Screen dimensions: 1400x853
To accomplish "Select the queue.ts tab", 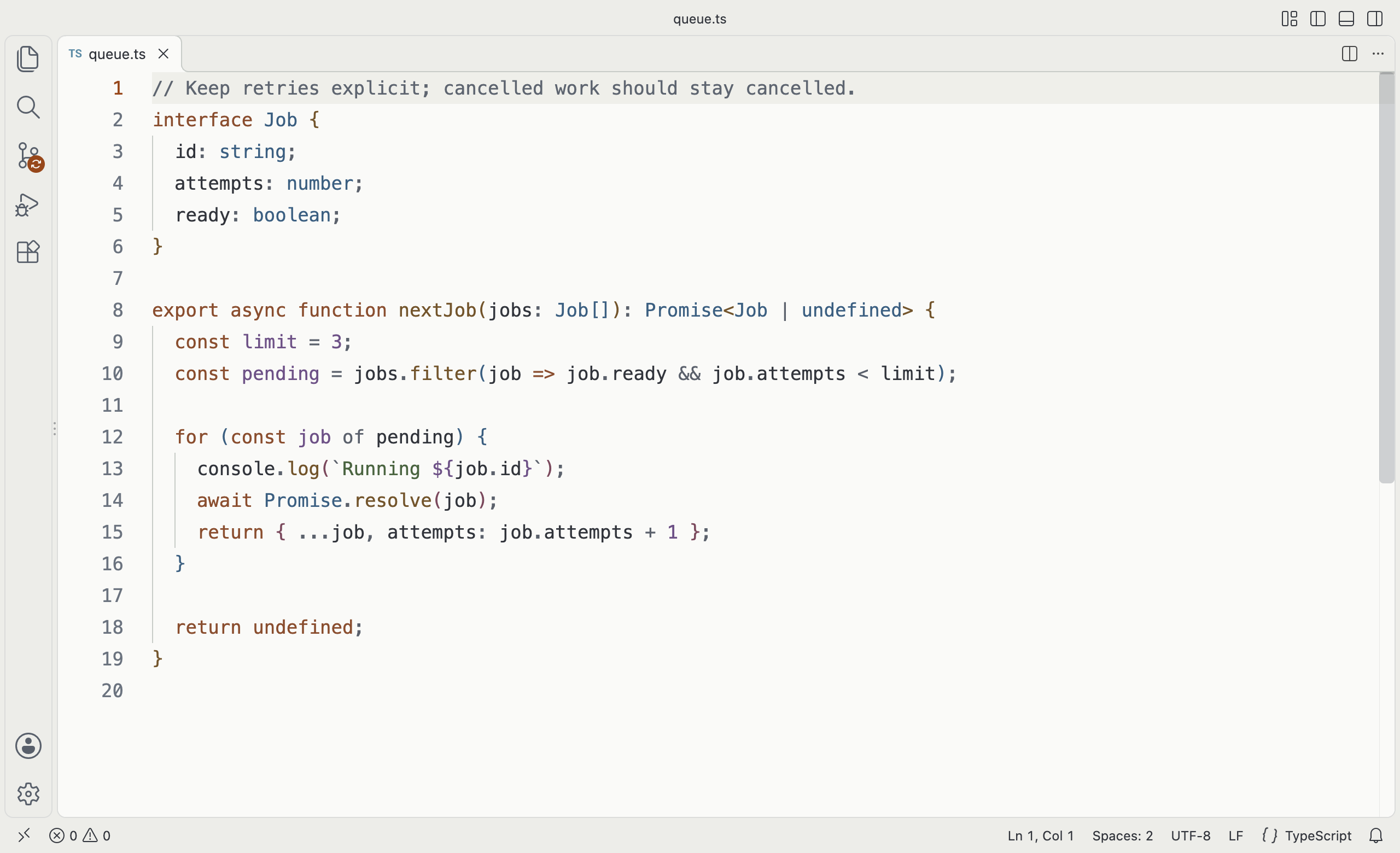I will coord(120,54).
